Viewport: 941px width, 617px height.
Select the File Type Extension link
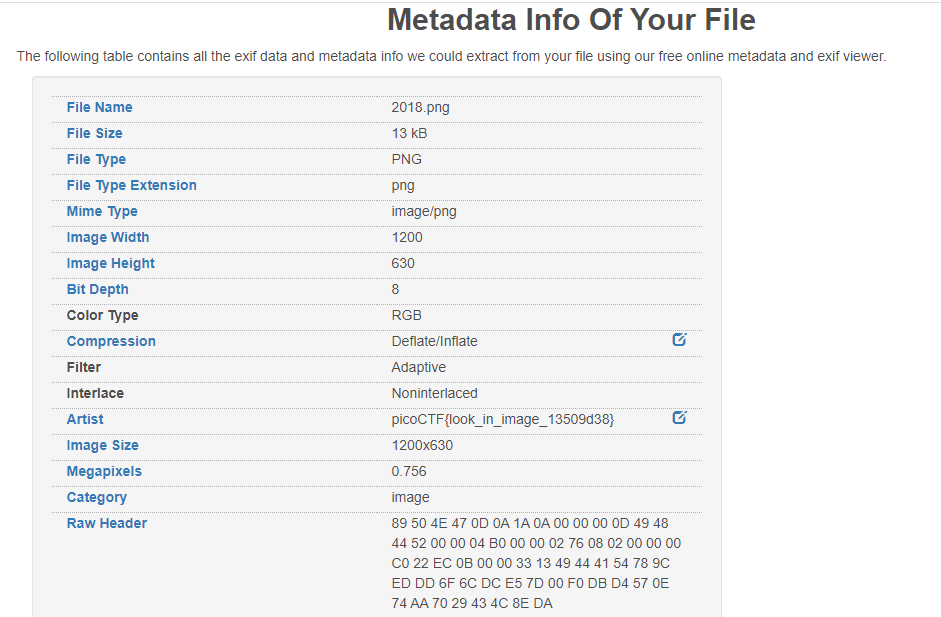[x=131, y=185]
